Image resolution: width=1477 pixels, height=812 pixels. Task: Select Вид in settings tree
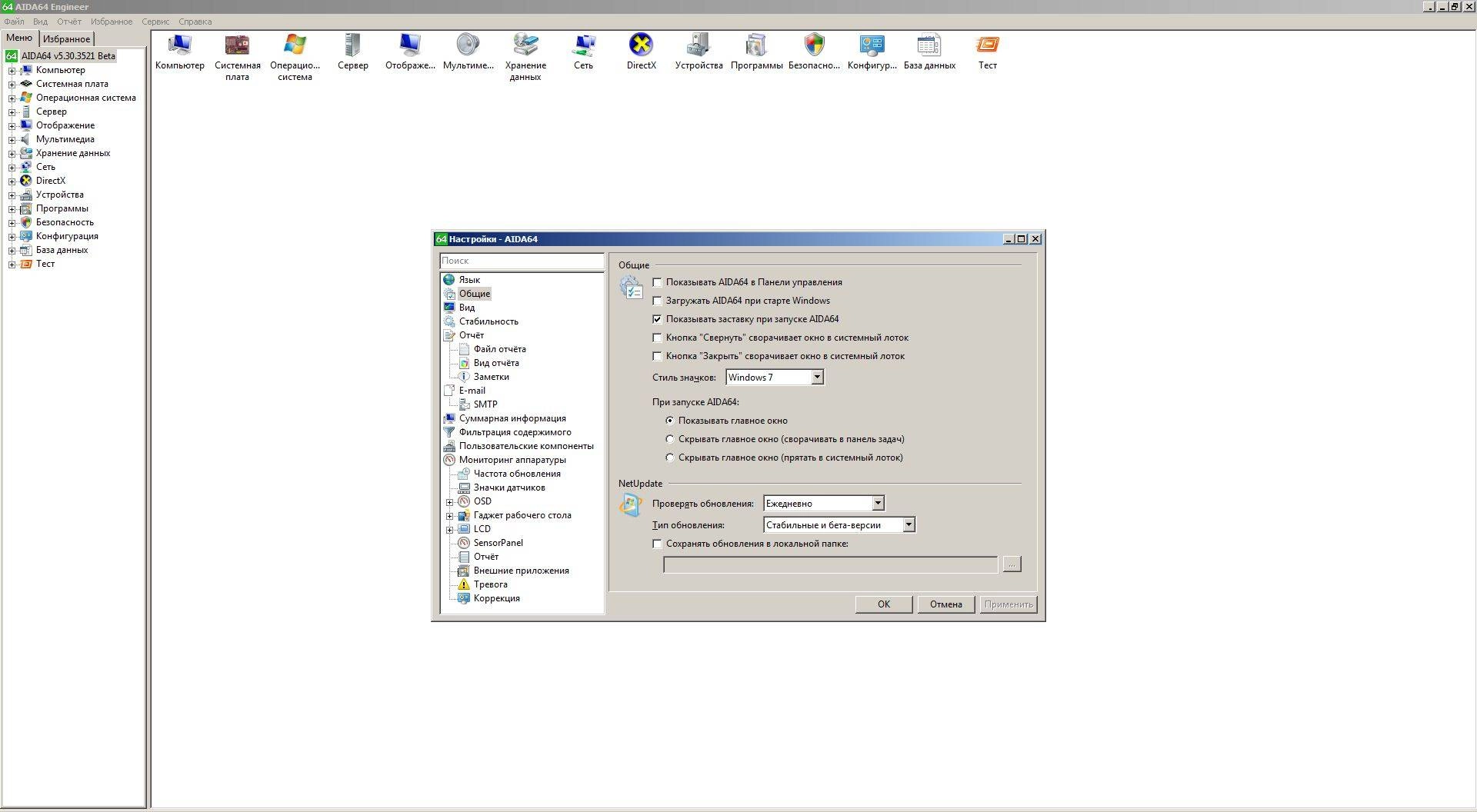pos(466,308)
